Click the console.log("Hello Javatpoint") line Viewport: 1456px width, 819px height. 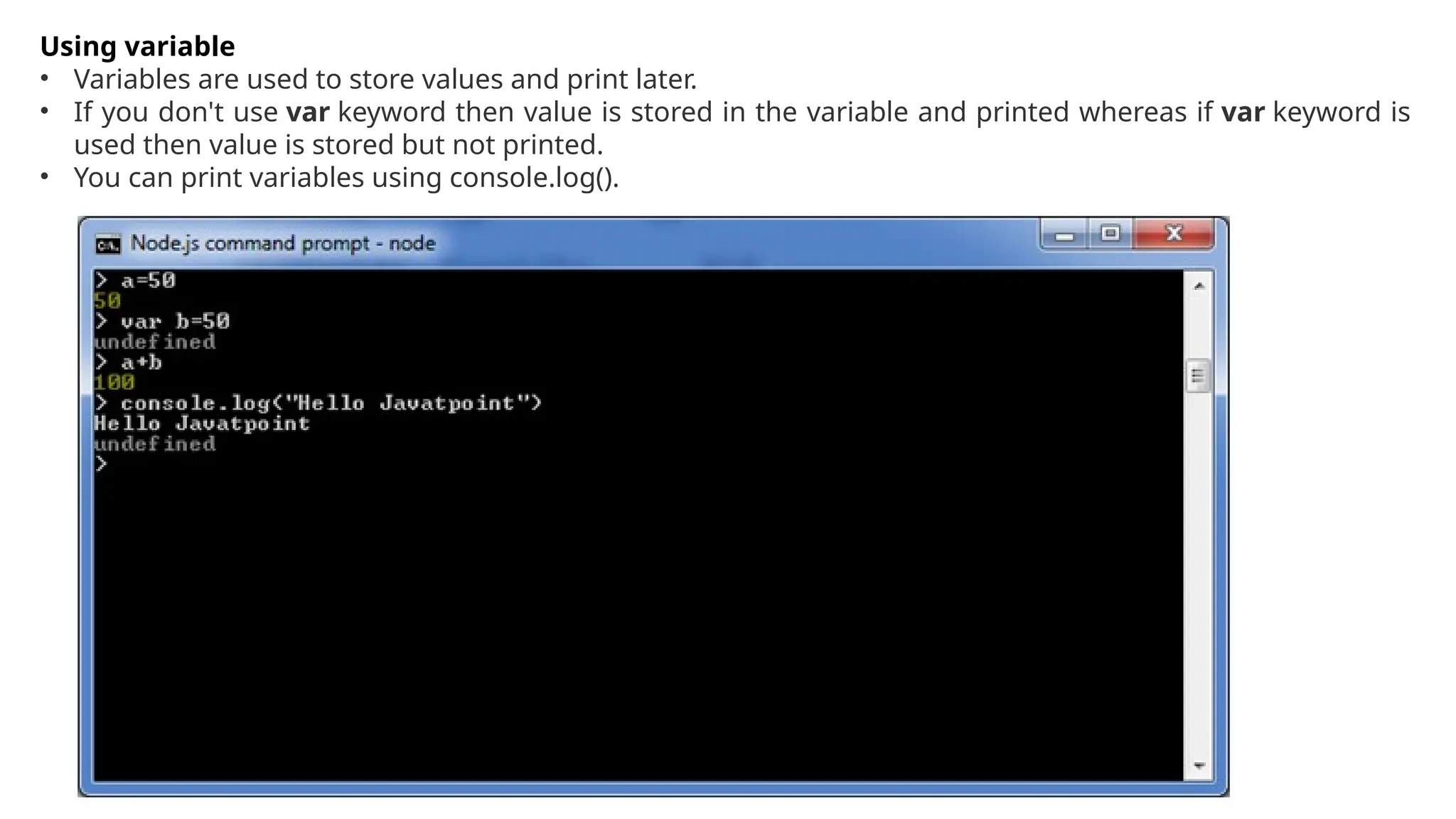[x=318, y=403]
